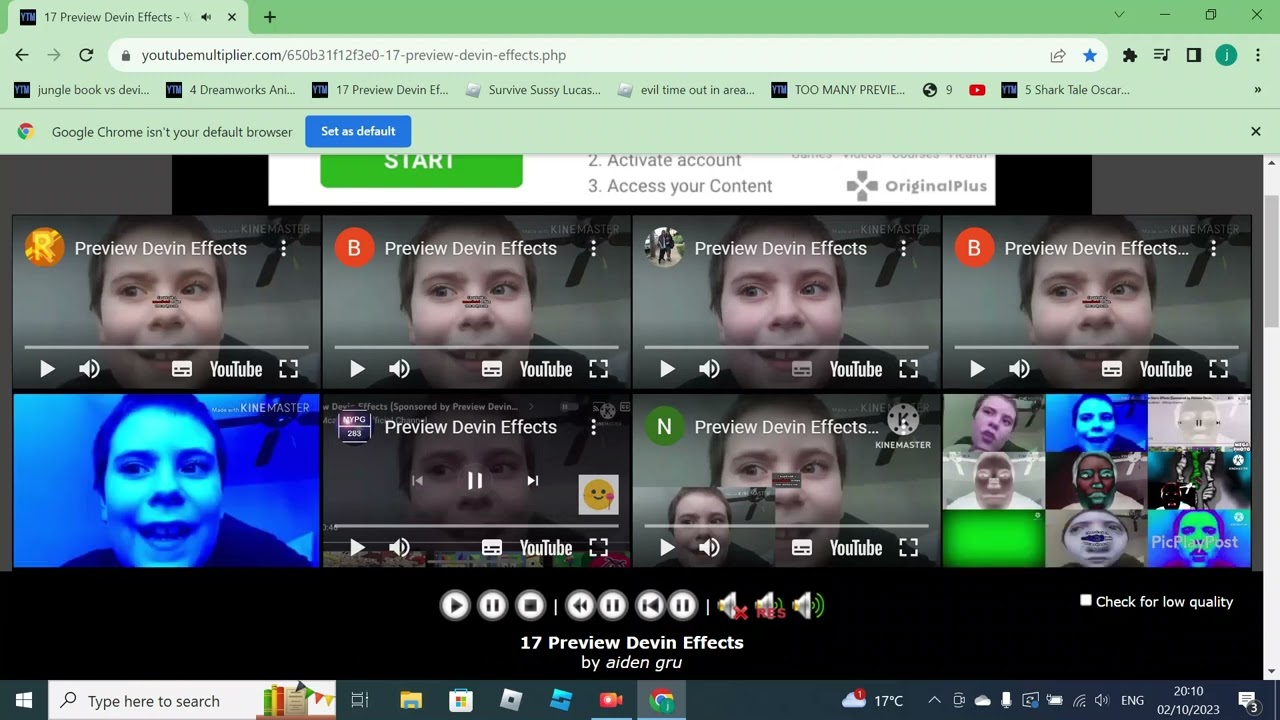Go back to the previous page
Image resolution: width=1280 pixels, height=720 pixels.
tap(22, 55)
